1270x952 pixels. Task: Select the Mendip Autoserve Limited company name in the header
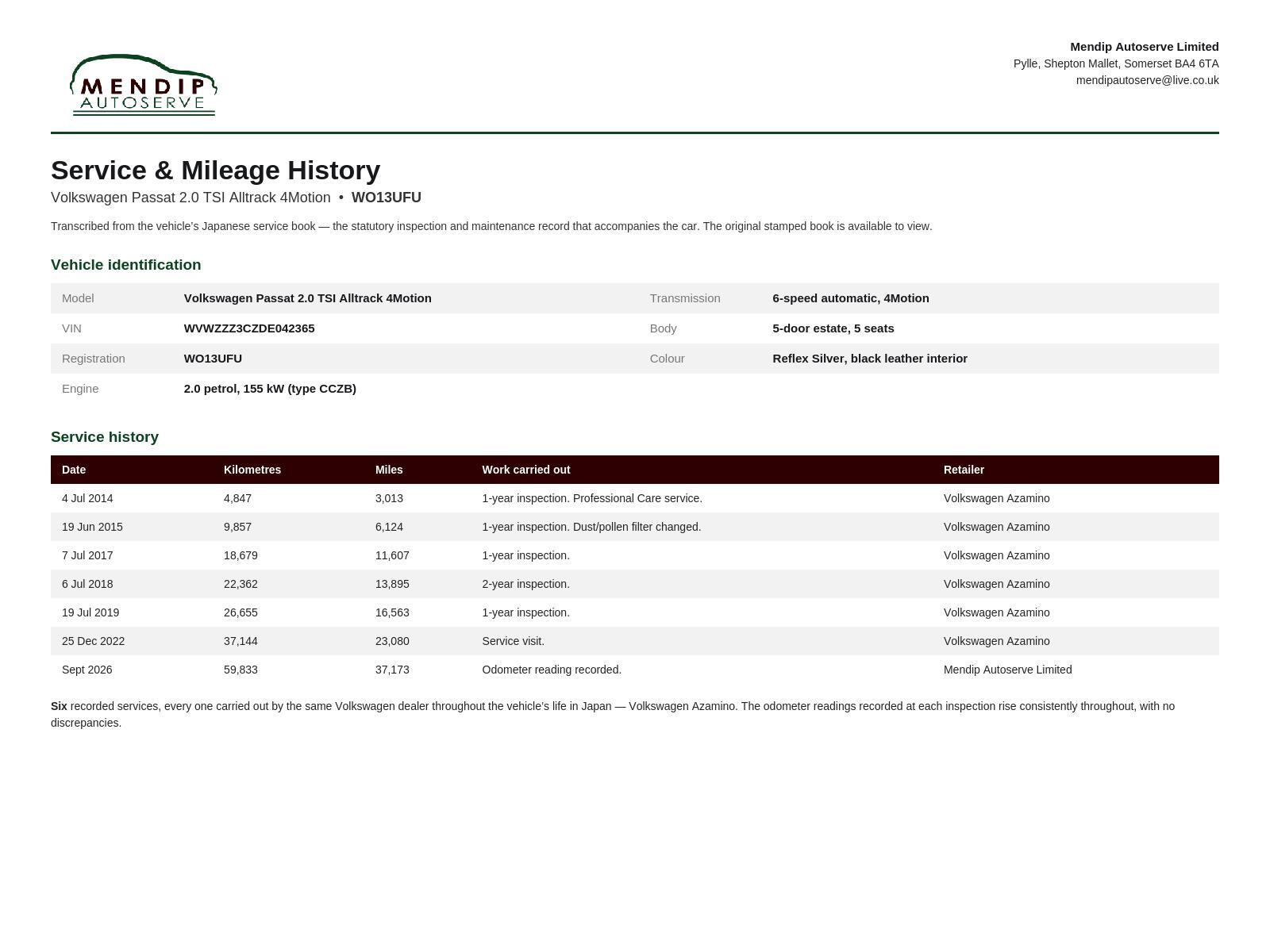[1144, 47]
